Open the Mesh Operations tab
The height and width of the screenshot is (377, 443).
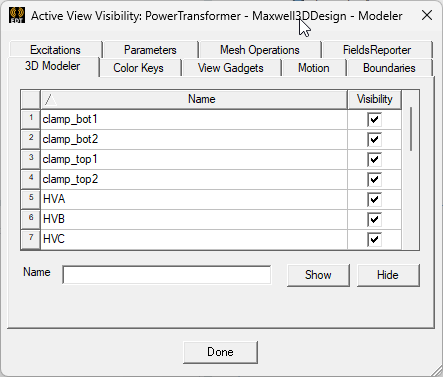(x=260, y=50)
